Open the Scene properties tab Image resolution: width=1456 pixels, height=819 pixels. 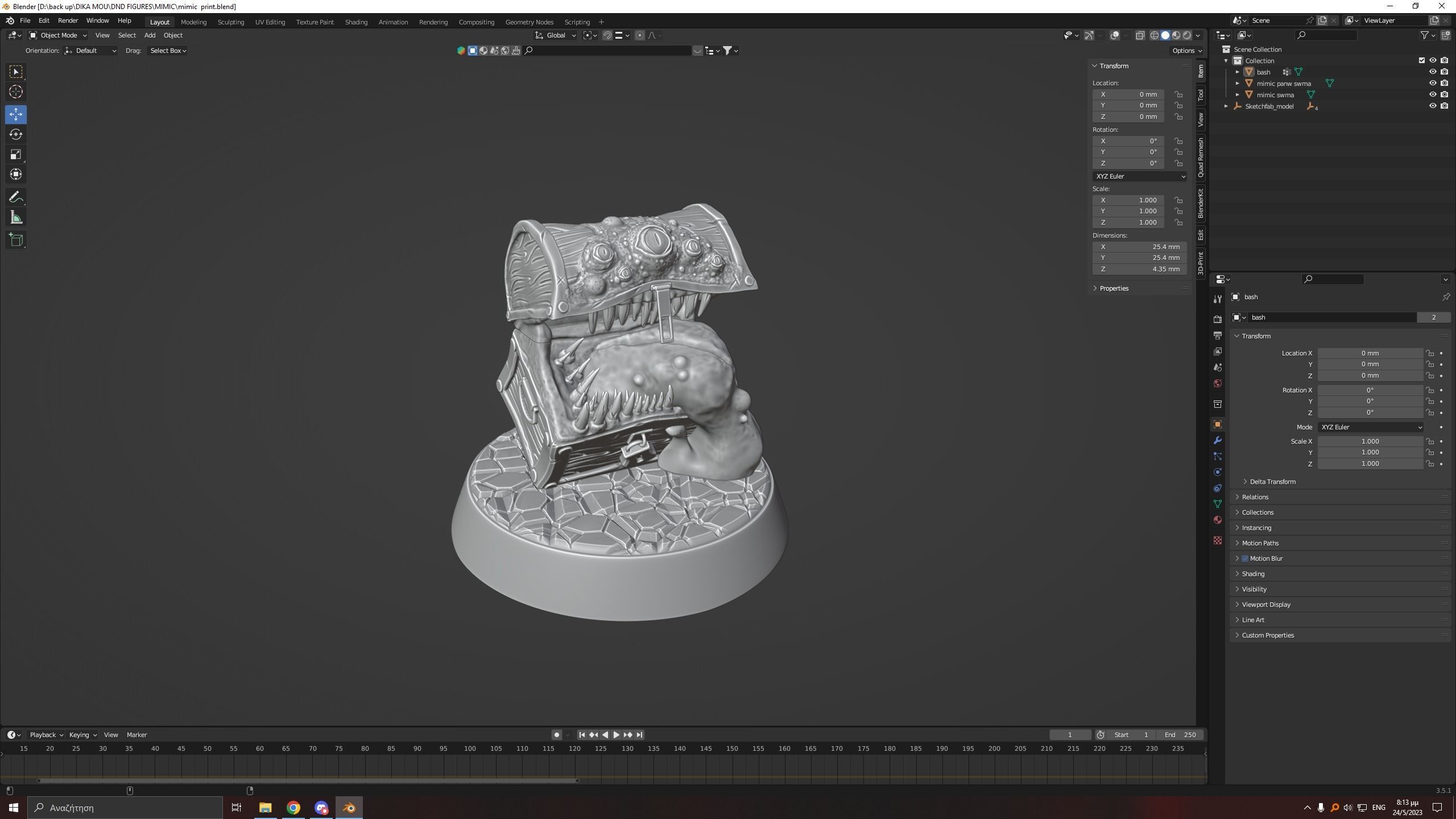[x=1217, y=367]
